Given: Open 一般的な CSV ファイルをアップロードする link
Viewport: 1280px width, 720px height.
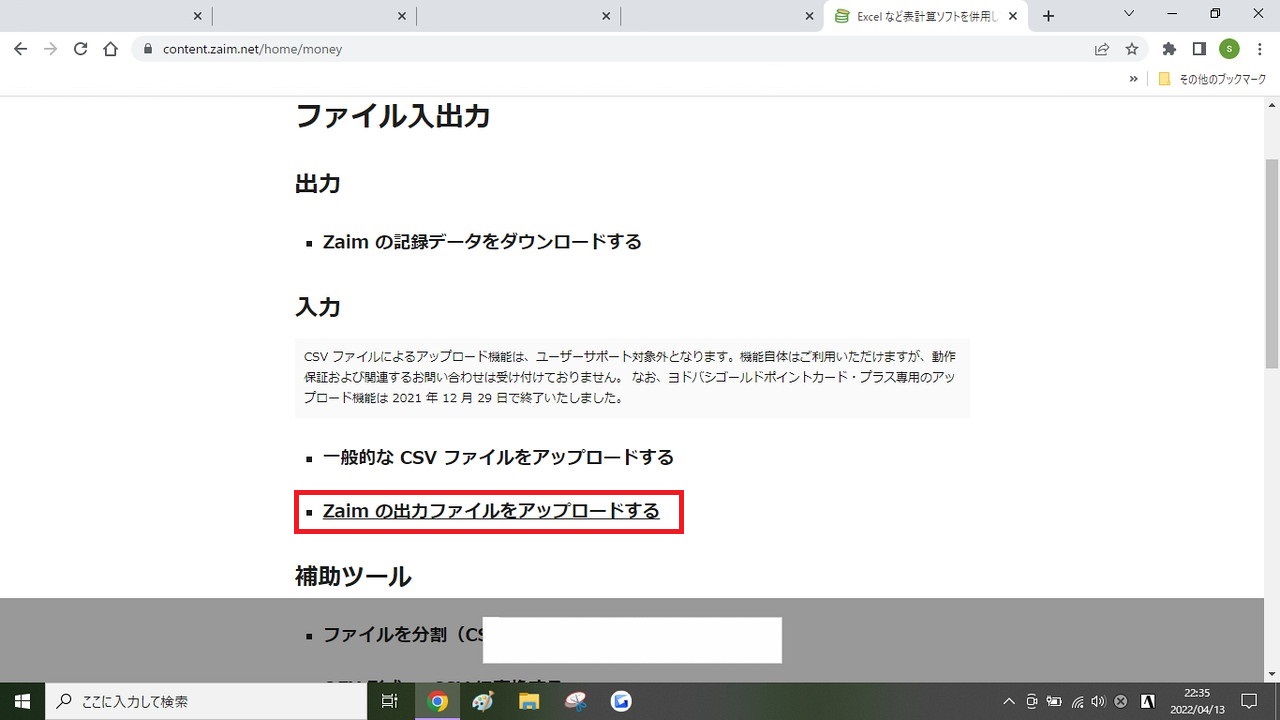Looking at the screenshot, I should pos(498,457).
